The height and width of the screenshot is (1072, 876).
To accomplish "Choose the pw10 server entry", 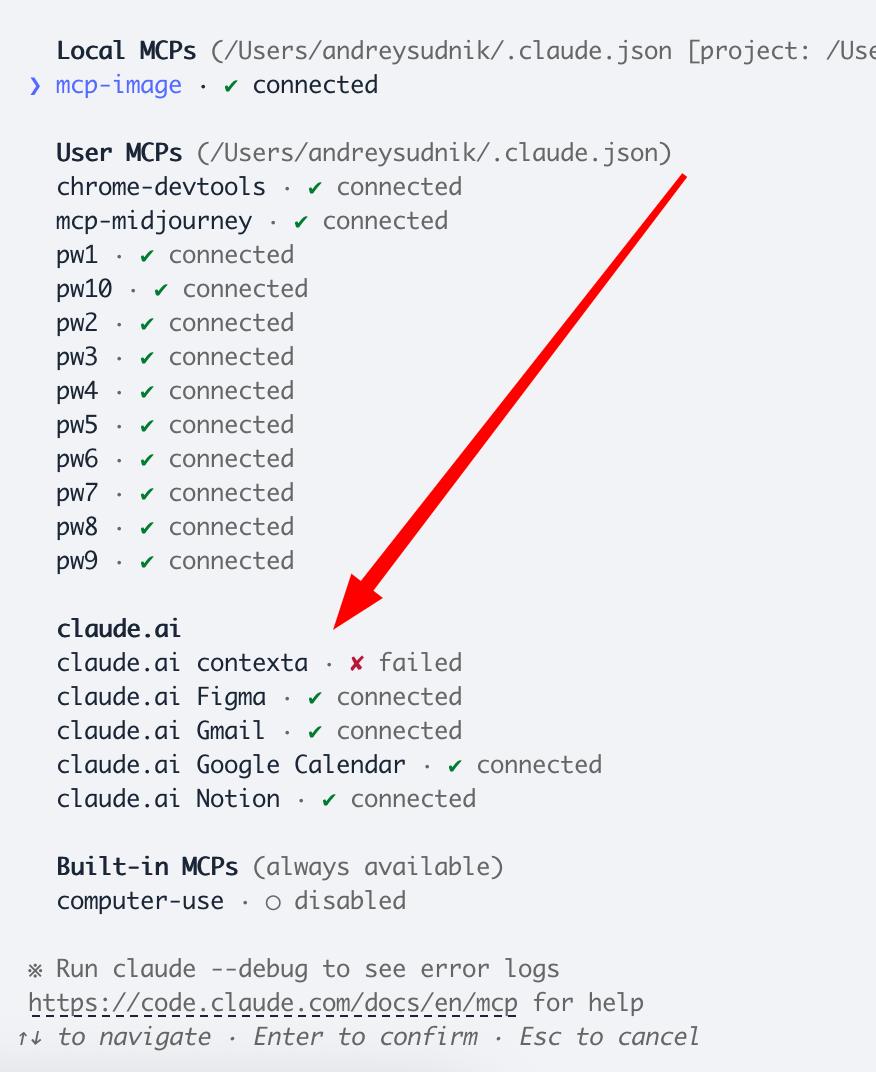I will (84, 289).
